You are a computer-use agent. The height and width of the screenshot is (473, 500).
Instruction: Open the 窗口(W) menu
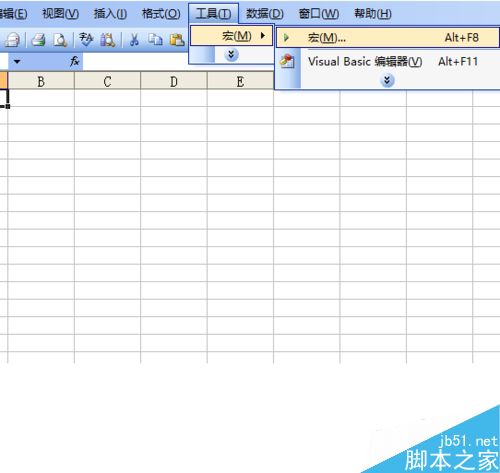pyautogui.click(x=319, y=14)
